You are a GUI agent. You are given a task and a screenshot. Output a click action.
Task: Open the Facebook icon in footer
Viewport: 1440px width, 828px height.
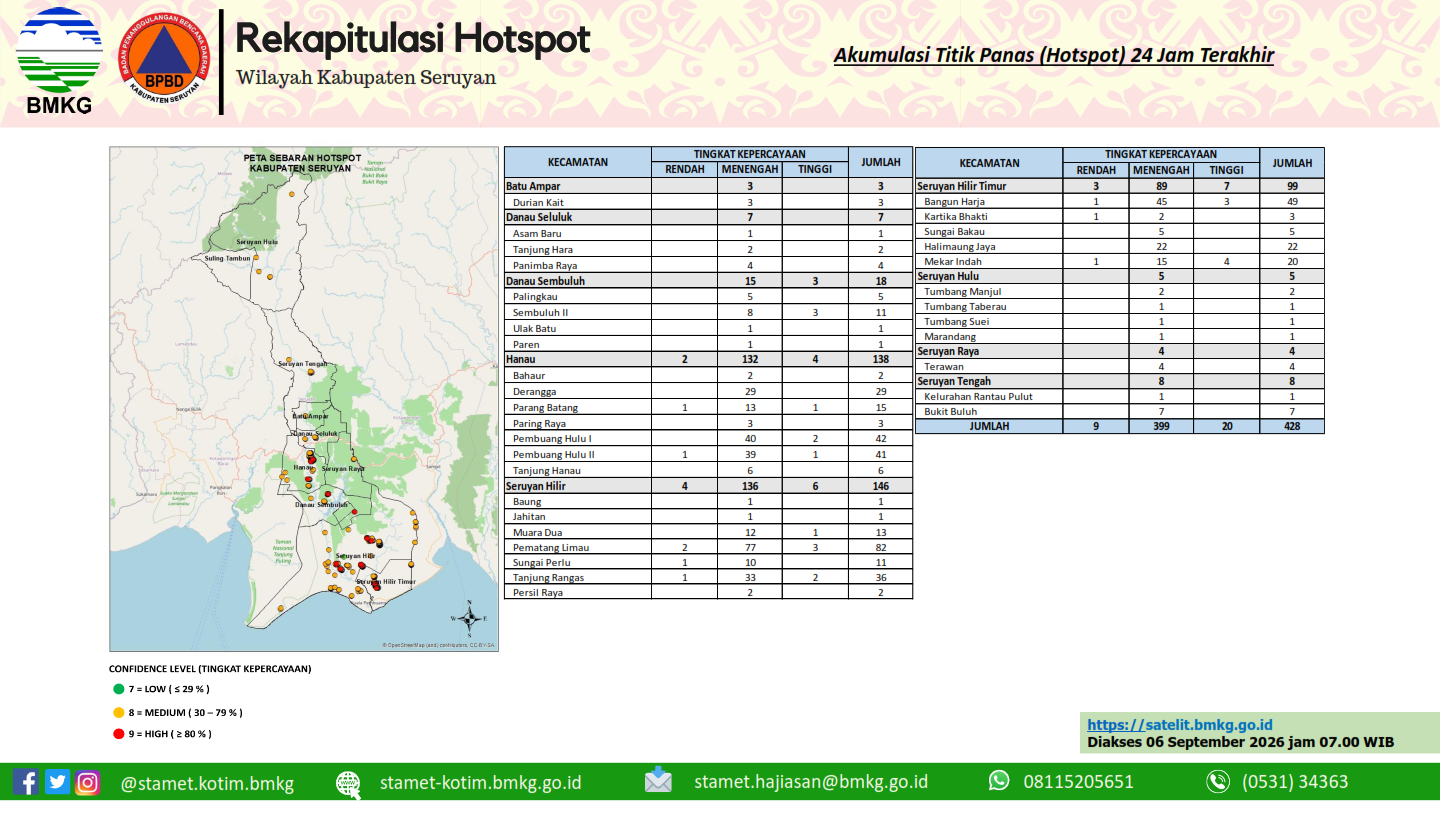[27, 782]
